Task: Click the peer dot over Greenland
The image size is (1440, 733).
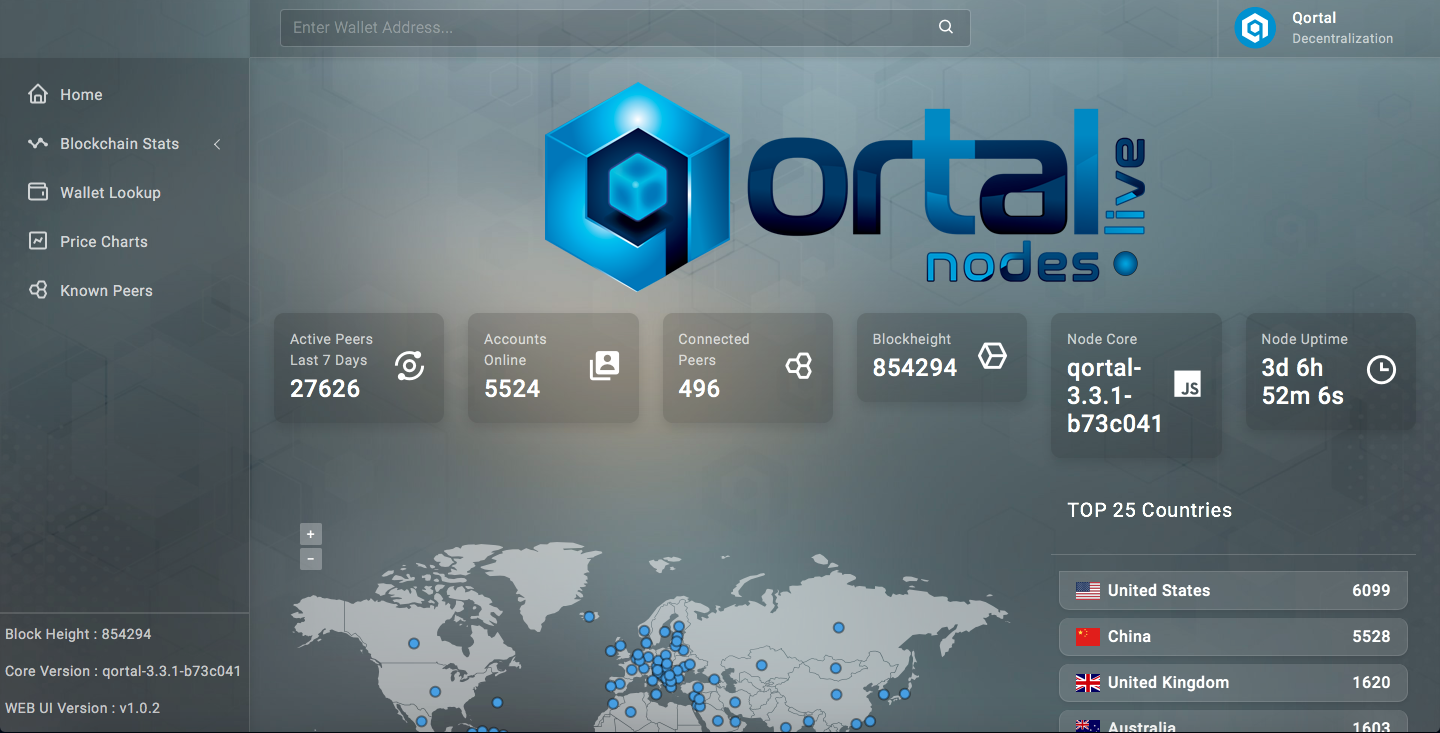Action: tap(590, 617)
